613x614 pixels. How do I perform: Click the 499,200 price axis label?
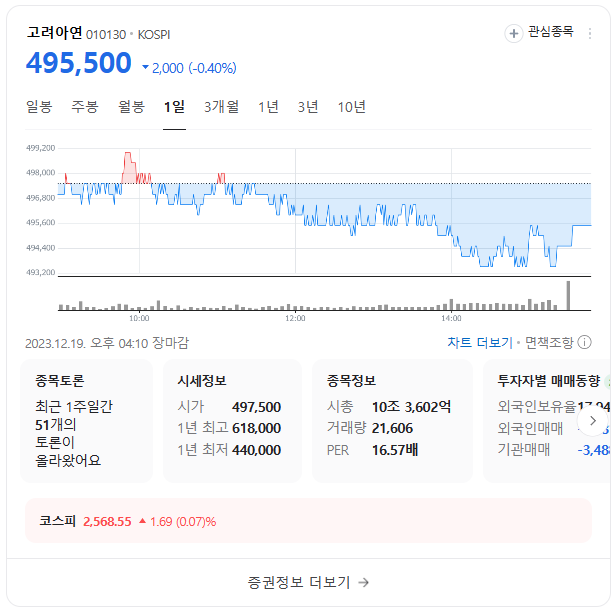pyautogui.click(x=41, y=148)
